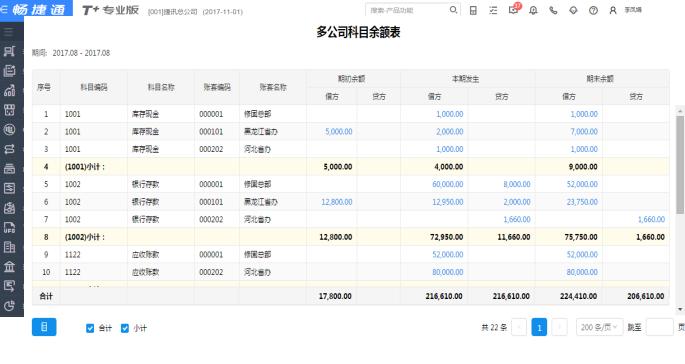
Task: Open the UFO sidebar module
Action: tap(9, 227)
